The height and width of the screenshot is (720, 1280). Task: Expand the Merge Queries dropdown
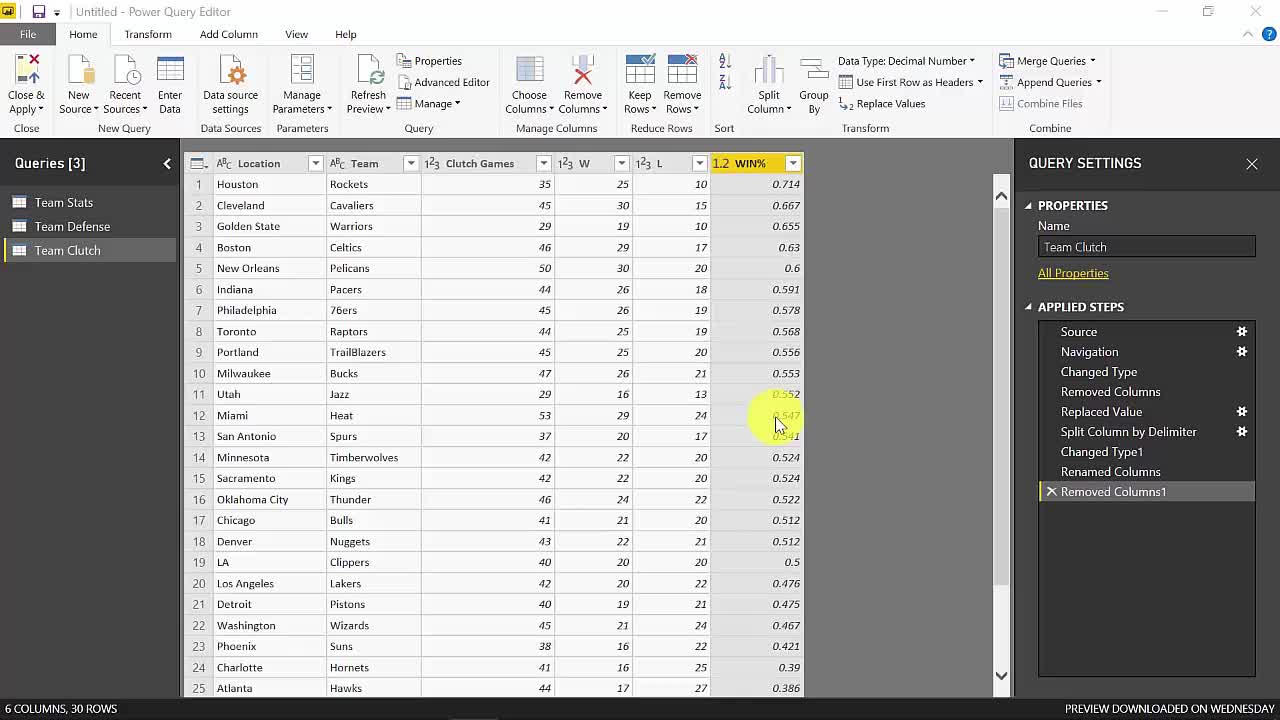1092,61
